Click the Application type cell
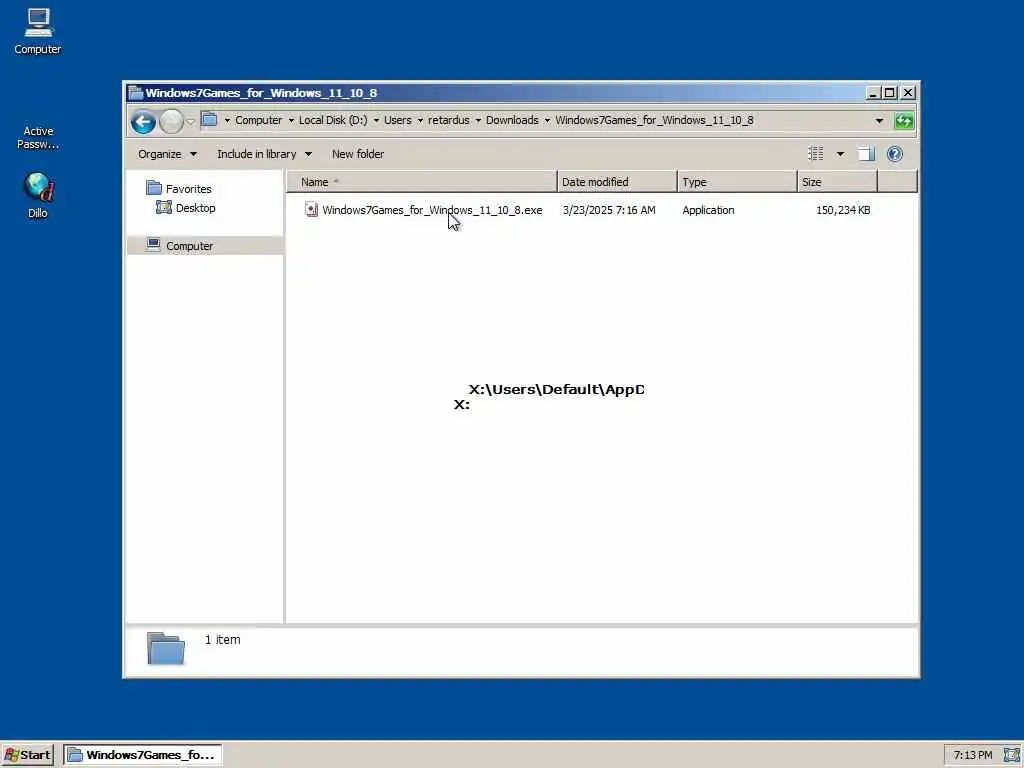 709,210
